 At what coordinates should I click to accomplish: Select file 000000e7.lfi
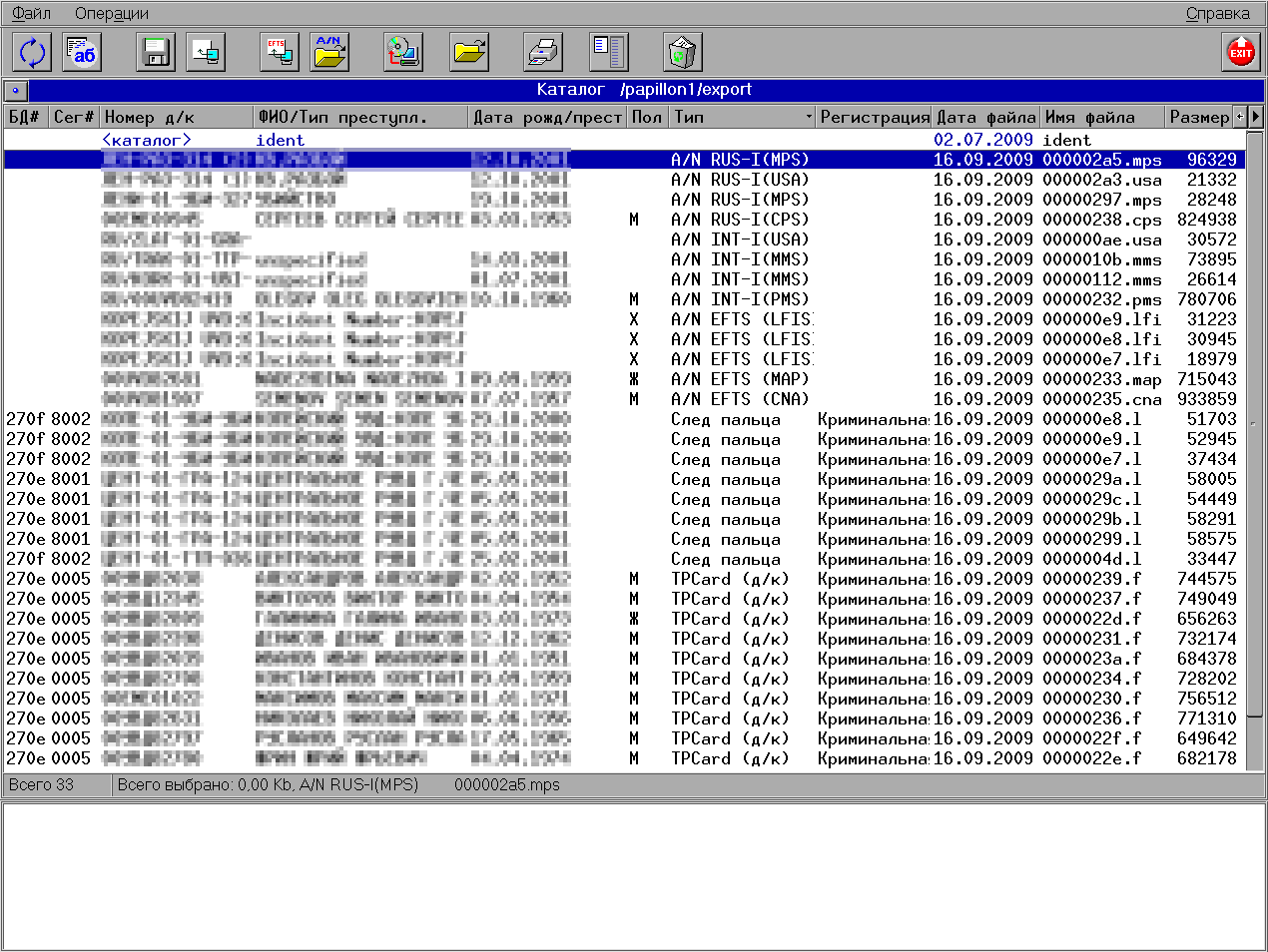click(625, 359)
